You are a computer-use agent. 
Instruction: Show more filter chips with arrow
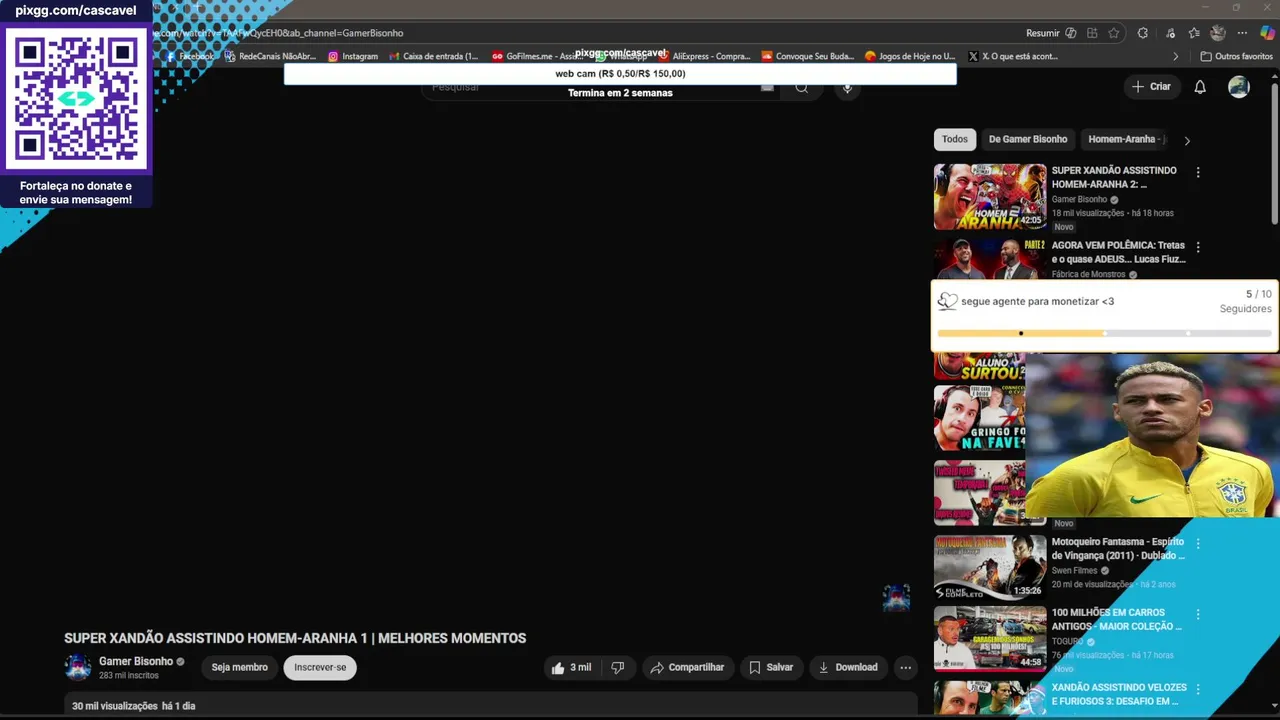pos(1187,141)
